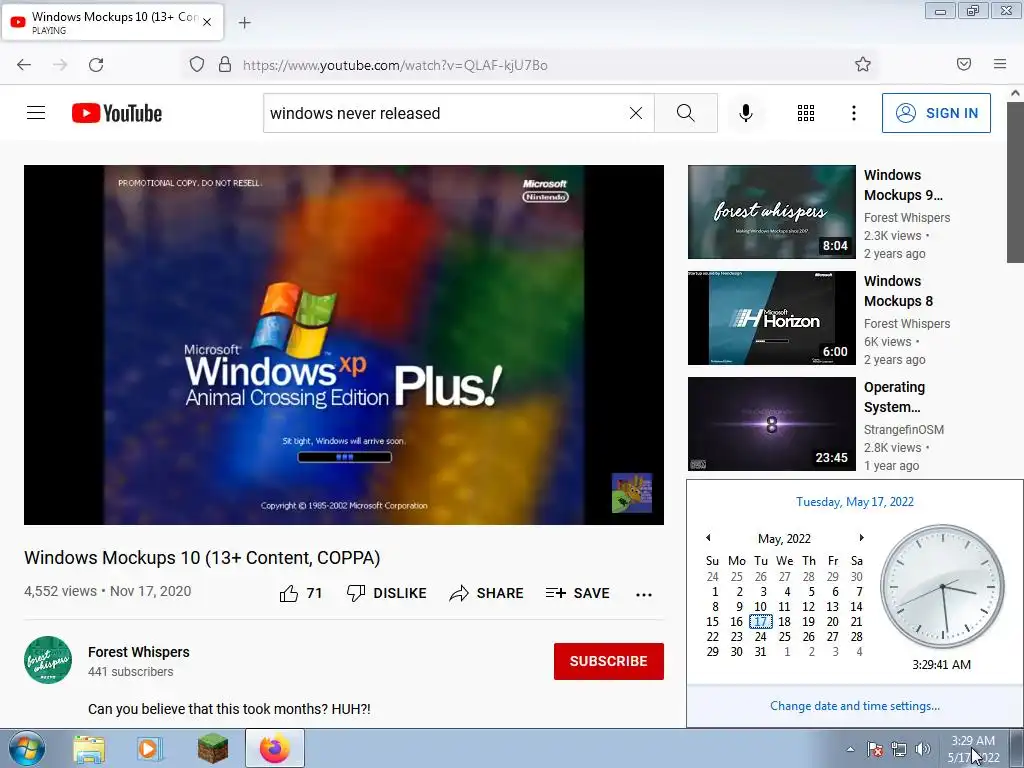Click the YouTube logo
Viewport: 1024px width, 768px height.
(x=117, y=113)
